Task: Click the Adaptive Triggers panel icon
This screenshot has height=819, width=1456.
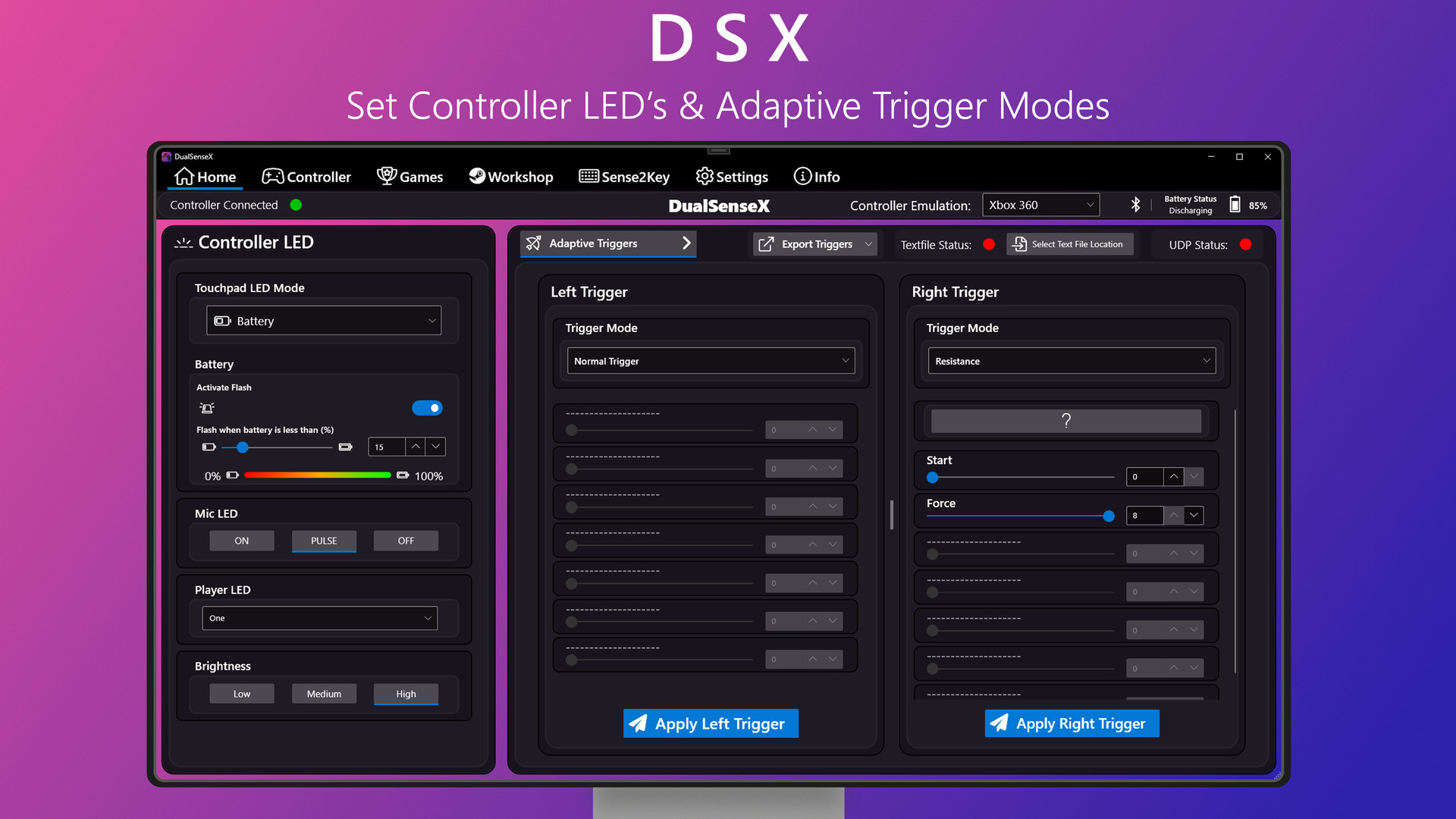Action: point(535,243)
